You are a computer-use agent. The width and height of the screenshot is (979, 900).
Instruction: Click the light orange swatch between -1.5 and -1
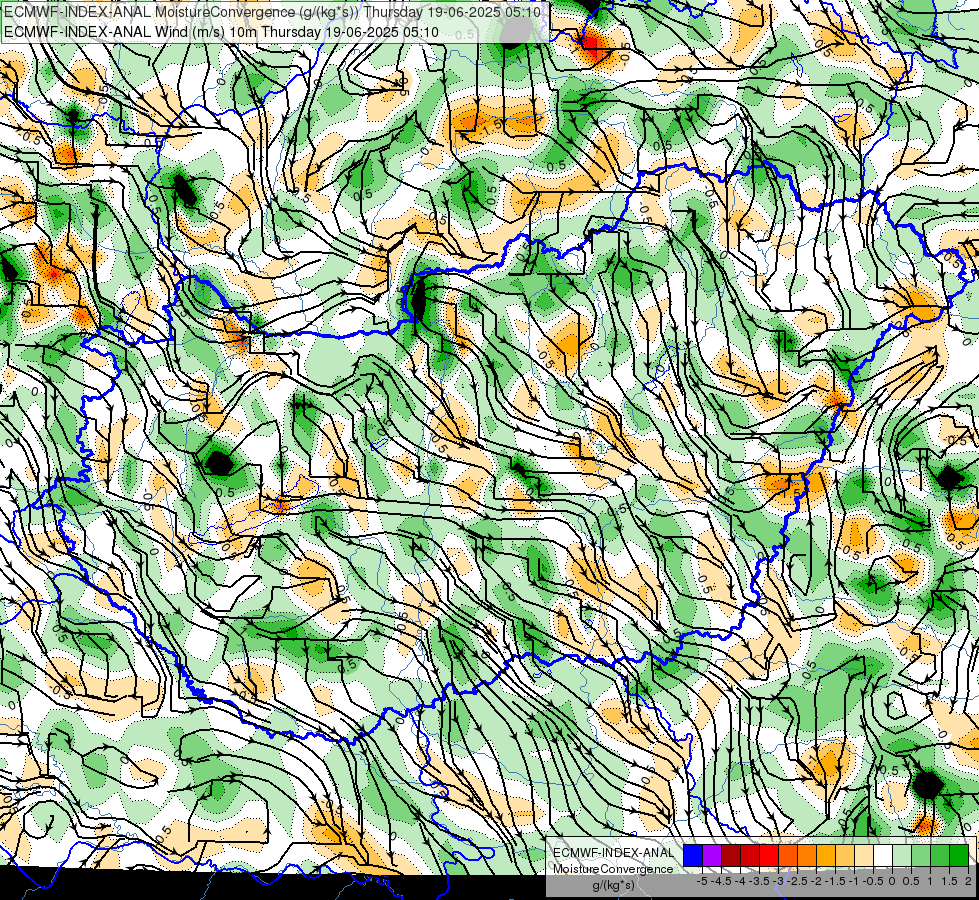coord(845,856)
